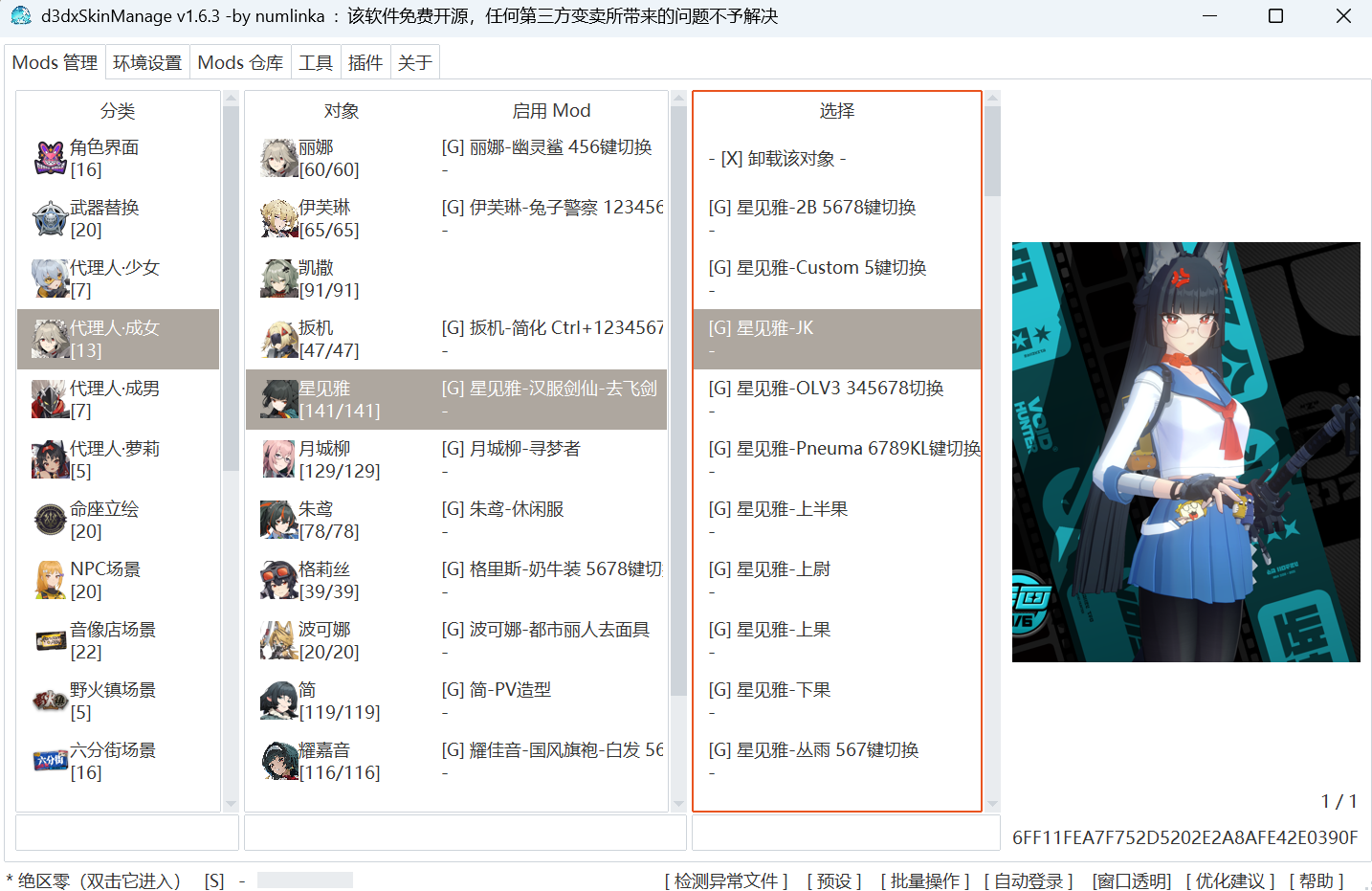This screenshot has height=891, width=1372.
Task: Select the 音像店场景 category icon
Action: point(50,640)
